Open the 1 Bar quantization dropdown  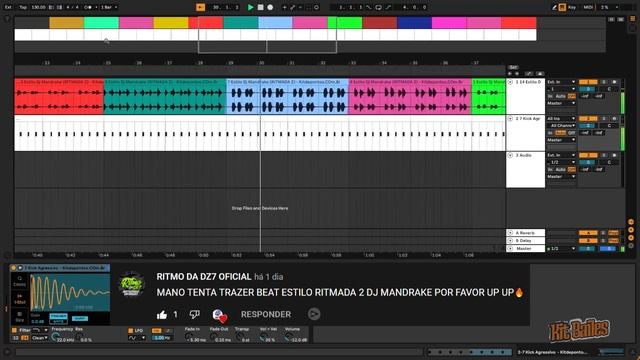point(109,7)
